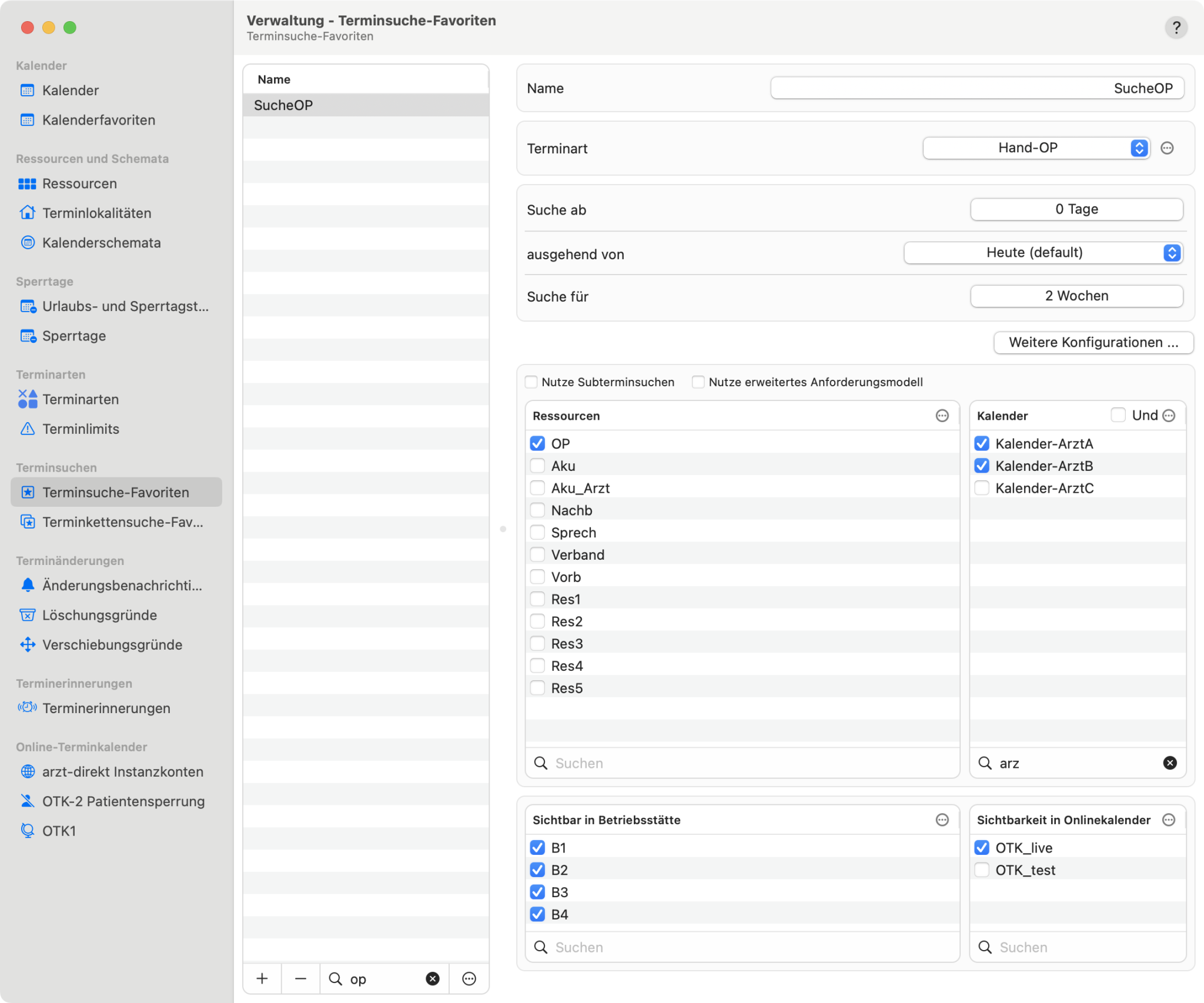Uncheck the OP resource

537,443
